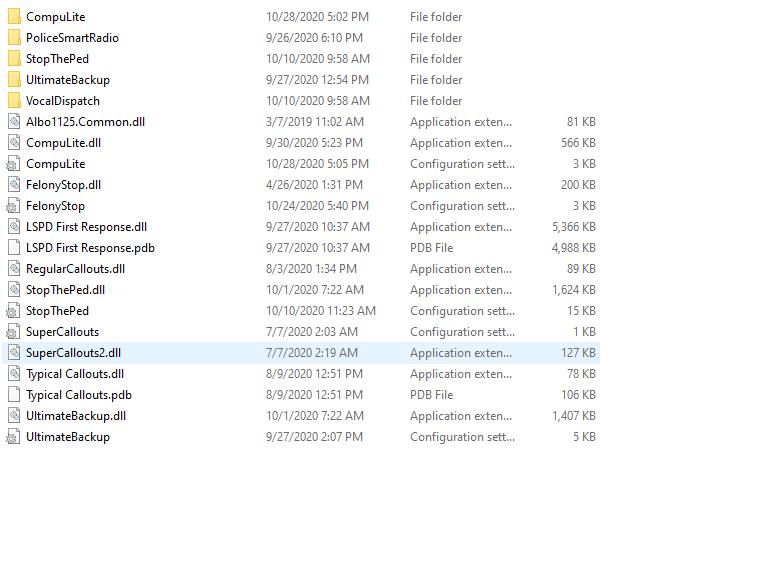Select the StopThePed.dll file name
Viewport: 772px width, 577px height.
(65, 290)
